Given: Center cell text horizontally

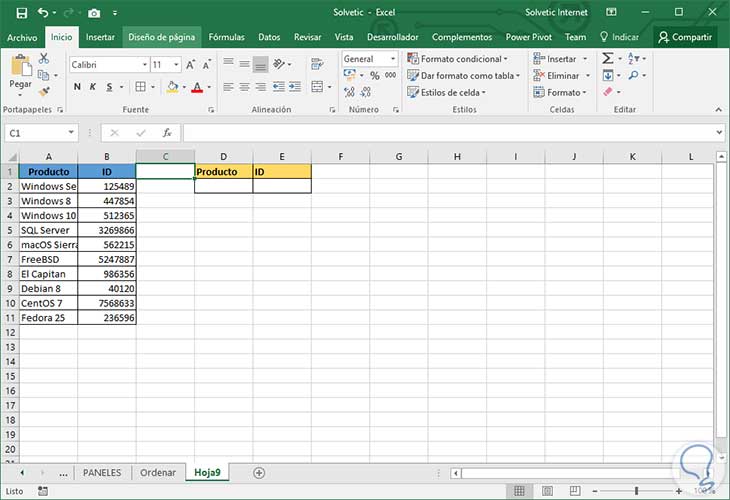Looking at the screenshot, I should (244, 87).
